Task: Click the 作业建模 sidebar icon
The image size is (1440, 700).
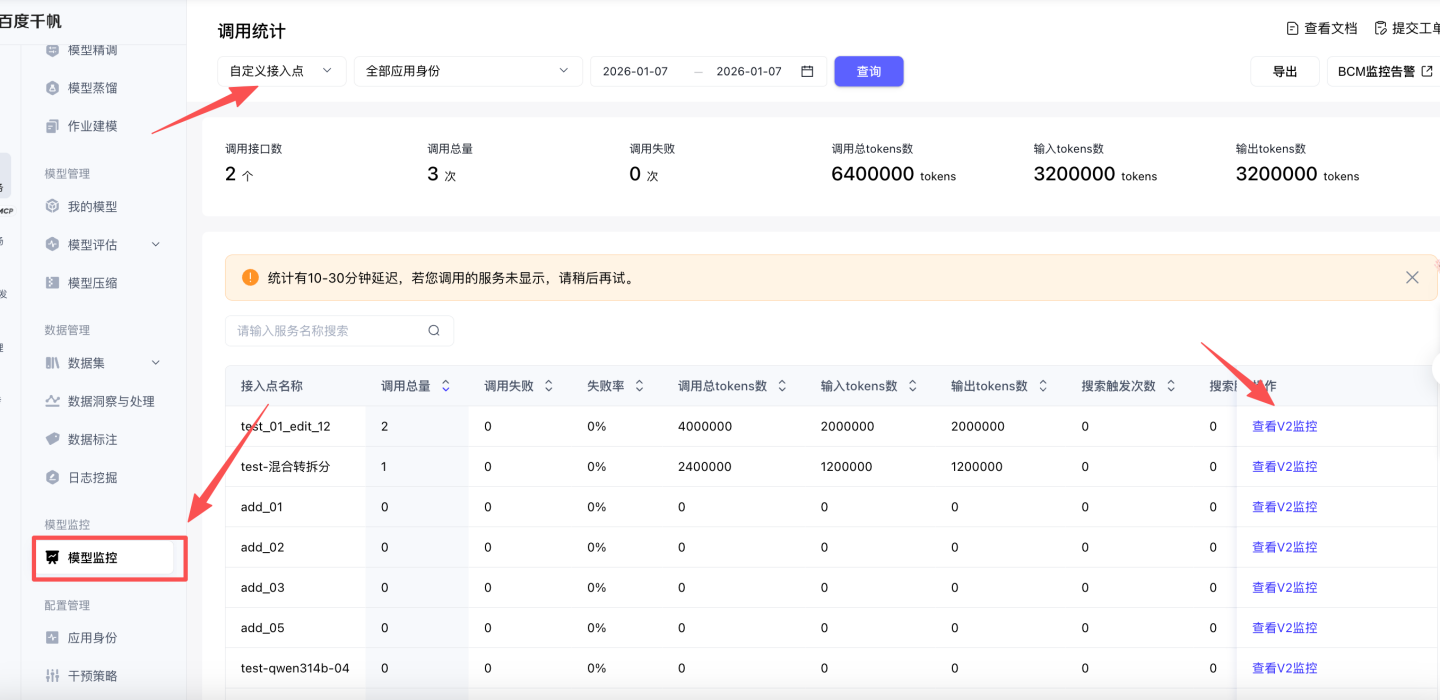Action: 53,126
